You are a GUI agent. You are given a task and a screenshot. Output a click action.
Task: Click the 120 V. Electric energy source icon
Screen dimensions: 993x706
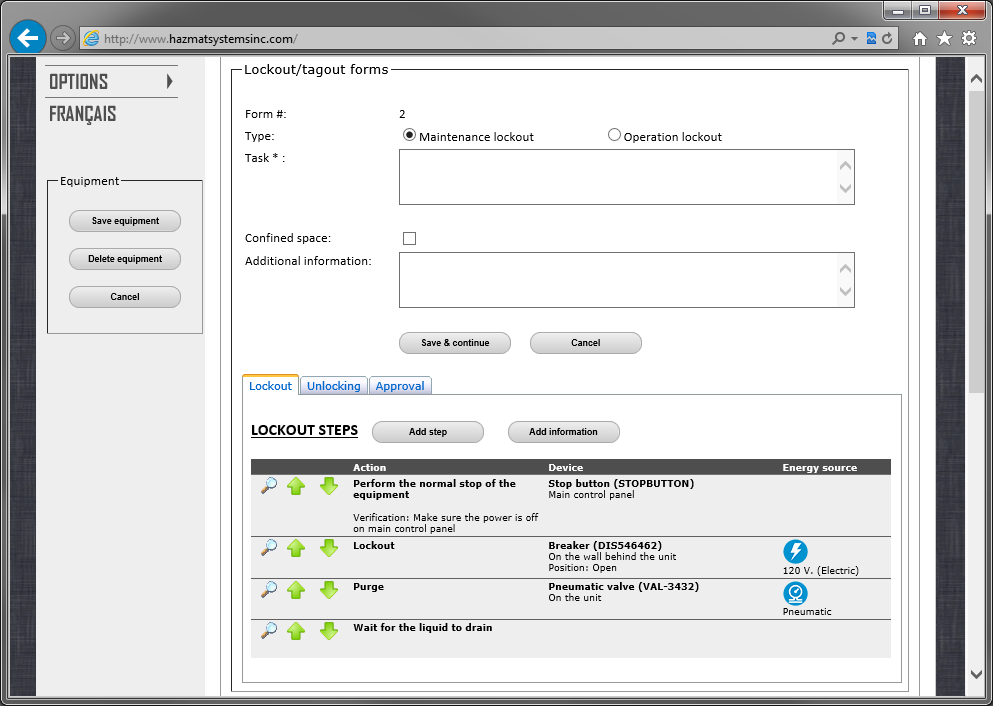[795, 551]
